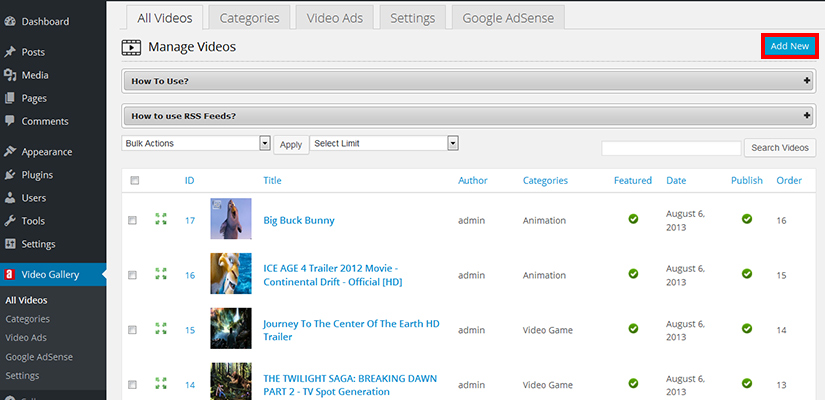The height and width of the screenshot is (400, 825).
Task: Toggle the select-all checkbox in table header
Action: click(134, 181)
